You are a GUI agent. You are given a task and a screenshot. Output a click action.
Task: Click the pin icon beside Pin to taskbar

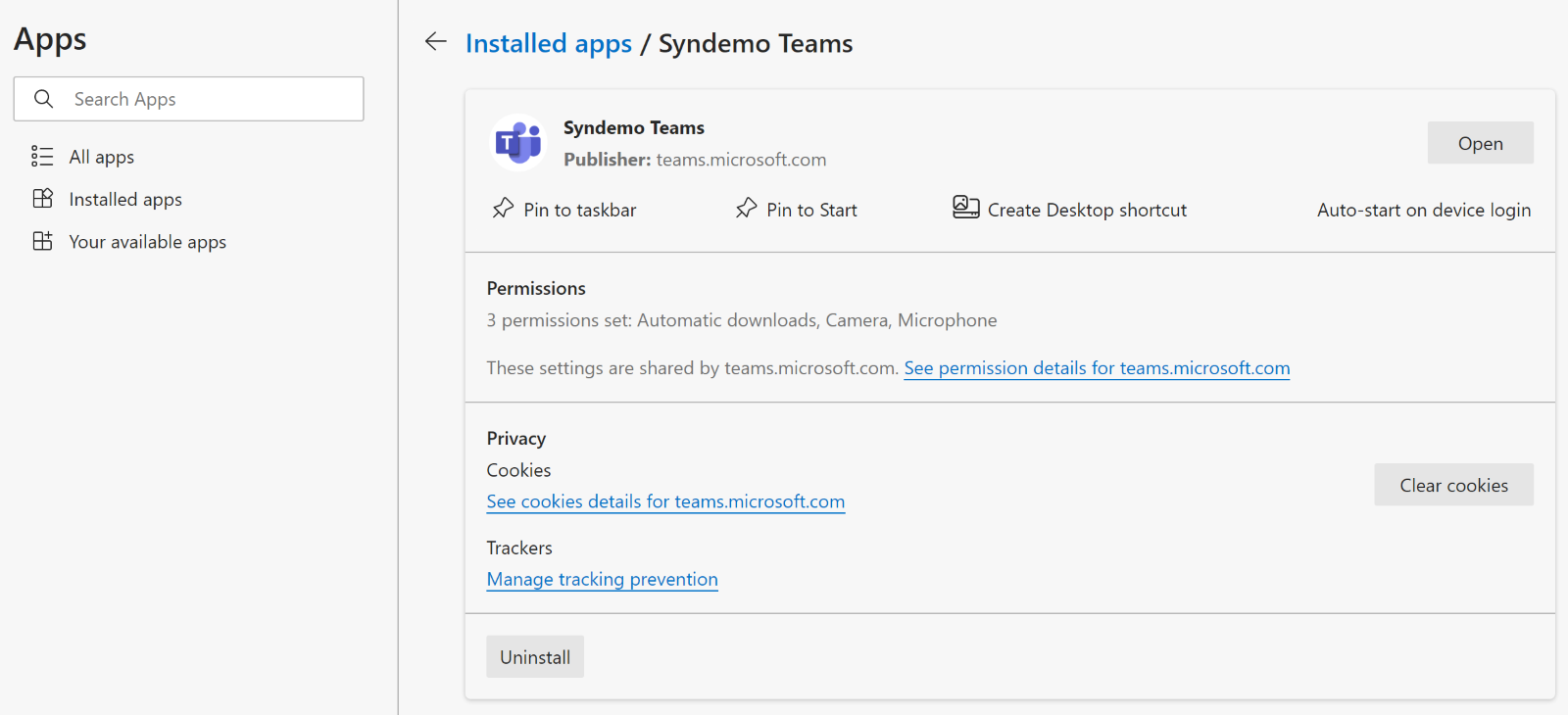coord(503,209)
